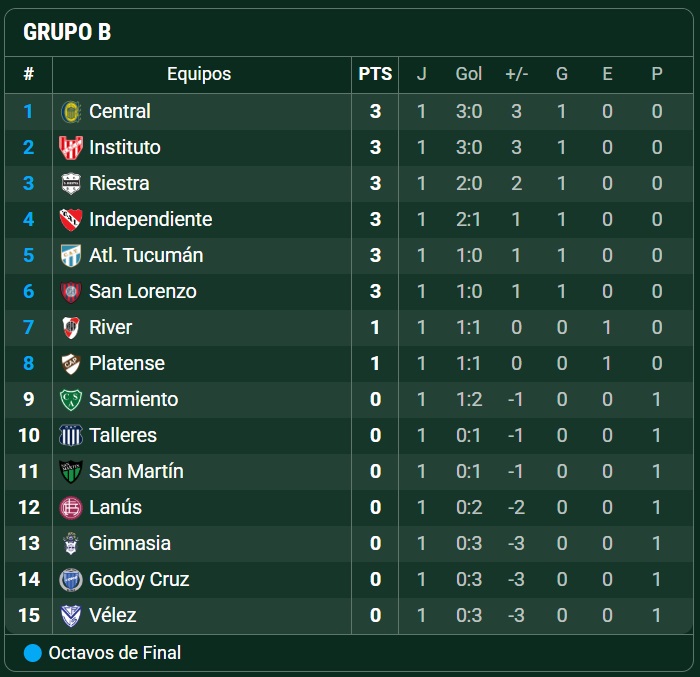The height and width of the screenshot is (677, 700).
Task: Click the San Lorenzo club crest
Action: (71, 291)
